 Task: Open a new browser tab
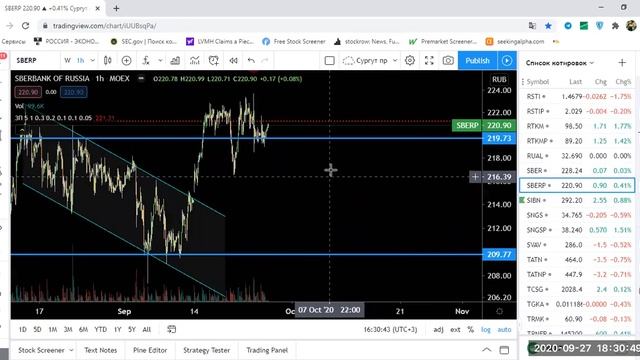[x=116, y=8]
